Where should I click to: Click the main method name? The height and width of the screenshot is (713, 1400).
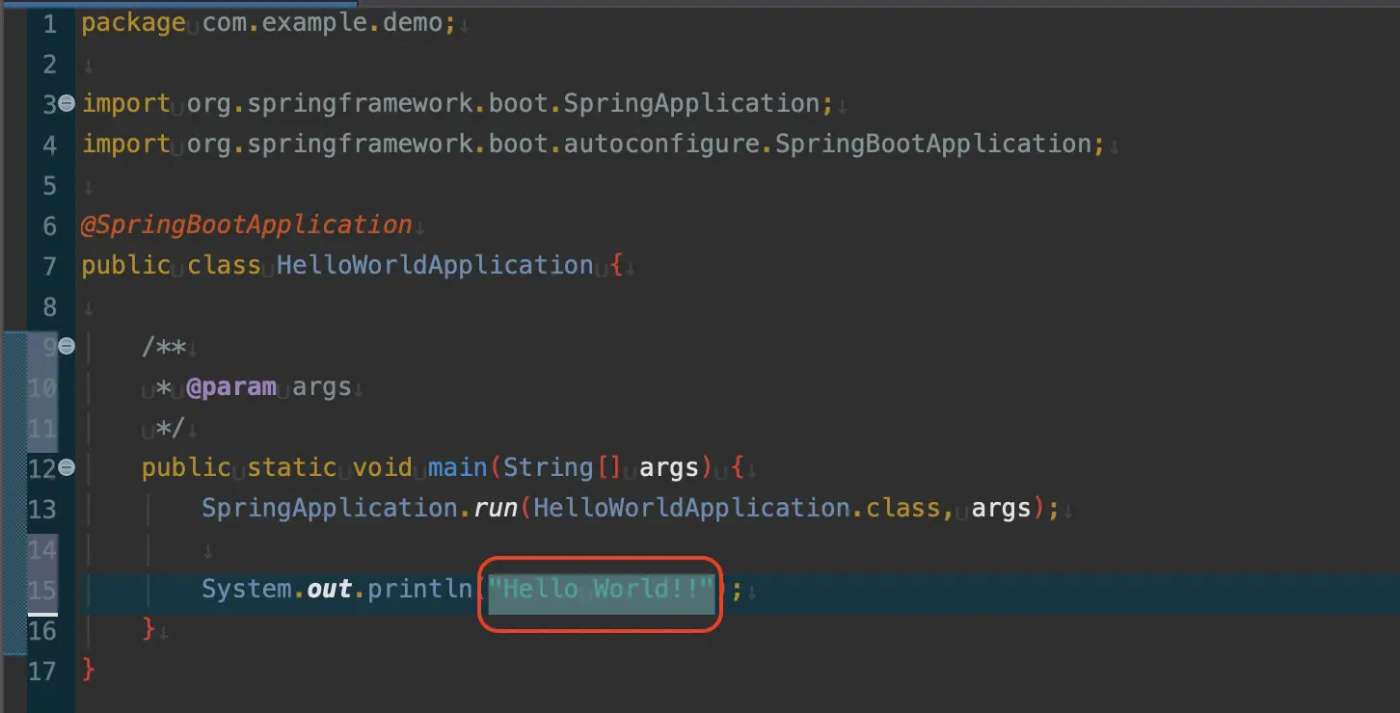click(x=457, y=467)
